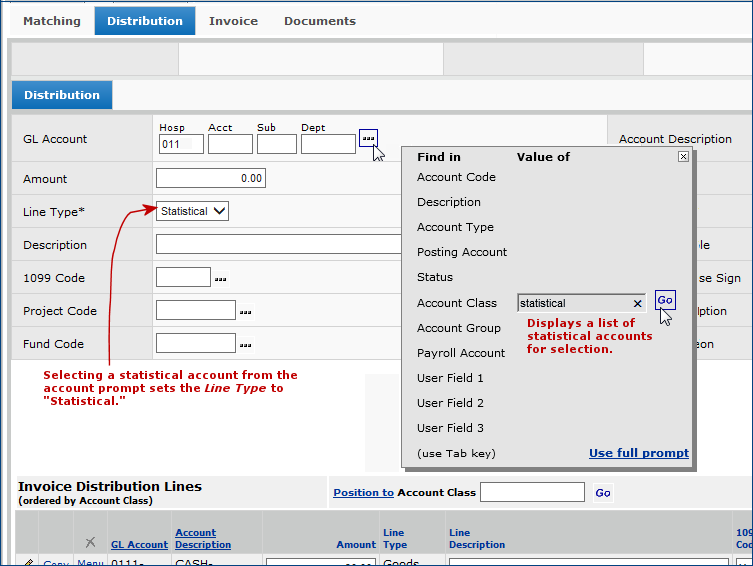This screenshot has width=753, height=566.
Task: Focus the Hosp field containing 011
Action: (x=181, y=145)
